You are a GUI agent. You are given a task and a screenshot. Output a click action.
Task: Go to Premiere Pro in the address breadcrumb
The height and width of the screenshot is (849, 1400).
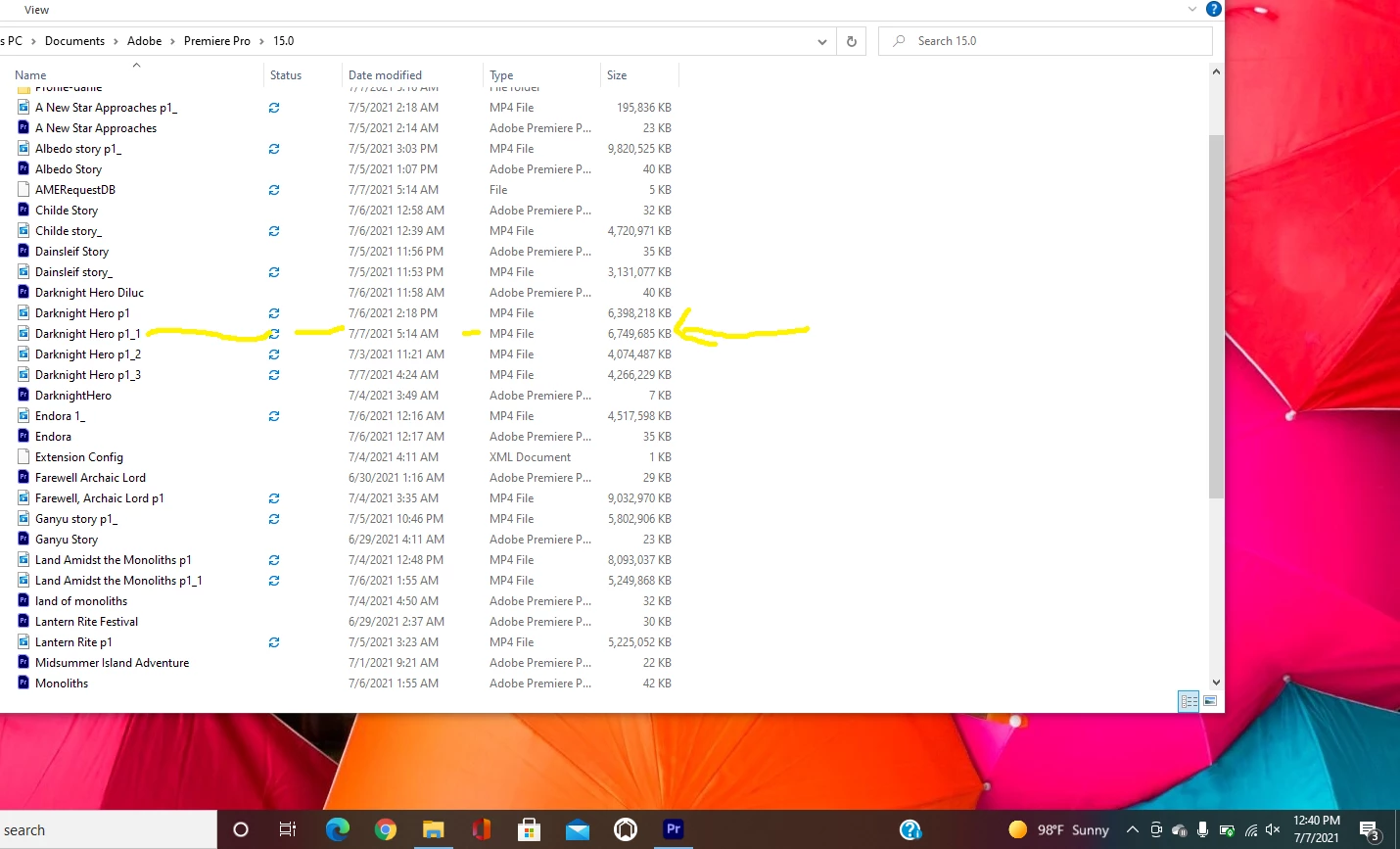tap(217, 41)
